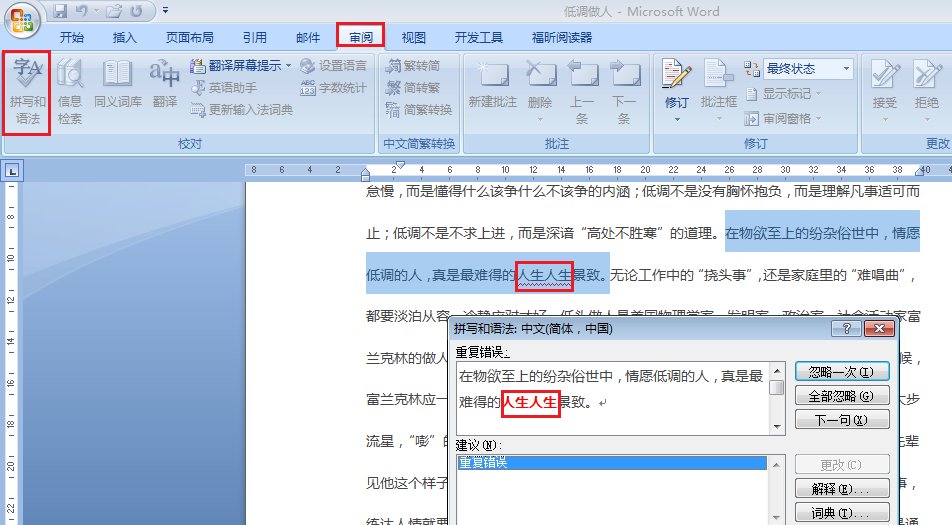Select 重复错误 suggestion in list
952x525 pixels.
click(612, 462)
